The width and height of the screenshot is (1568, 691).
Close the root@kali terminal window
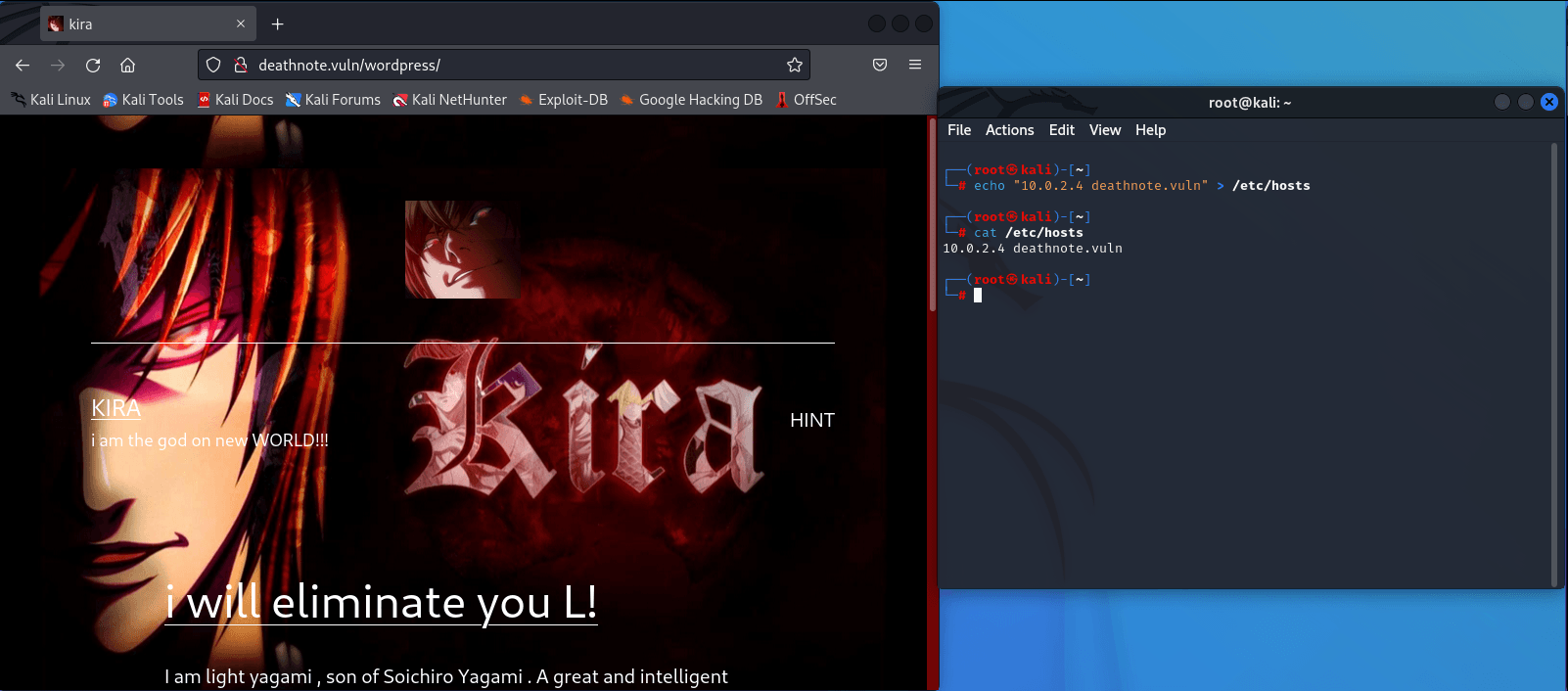[x=1549, y=102]
